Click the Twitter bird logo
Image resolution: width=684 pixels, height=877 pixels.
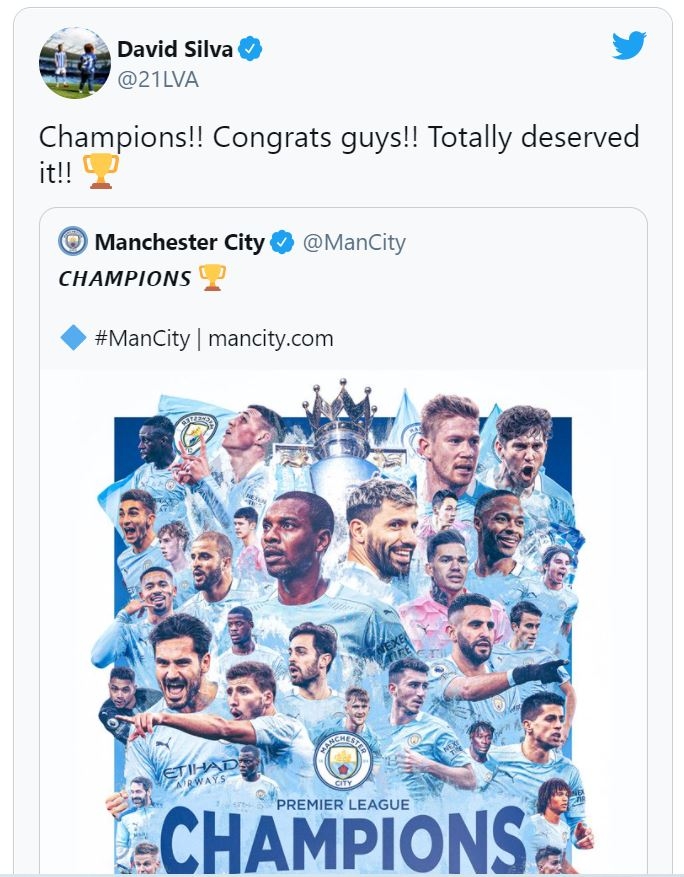629,46
